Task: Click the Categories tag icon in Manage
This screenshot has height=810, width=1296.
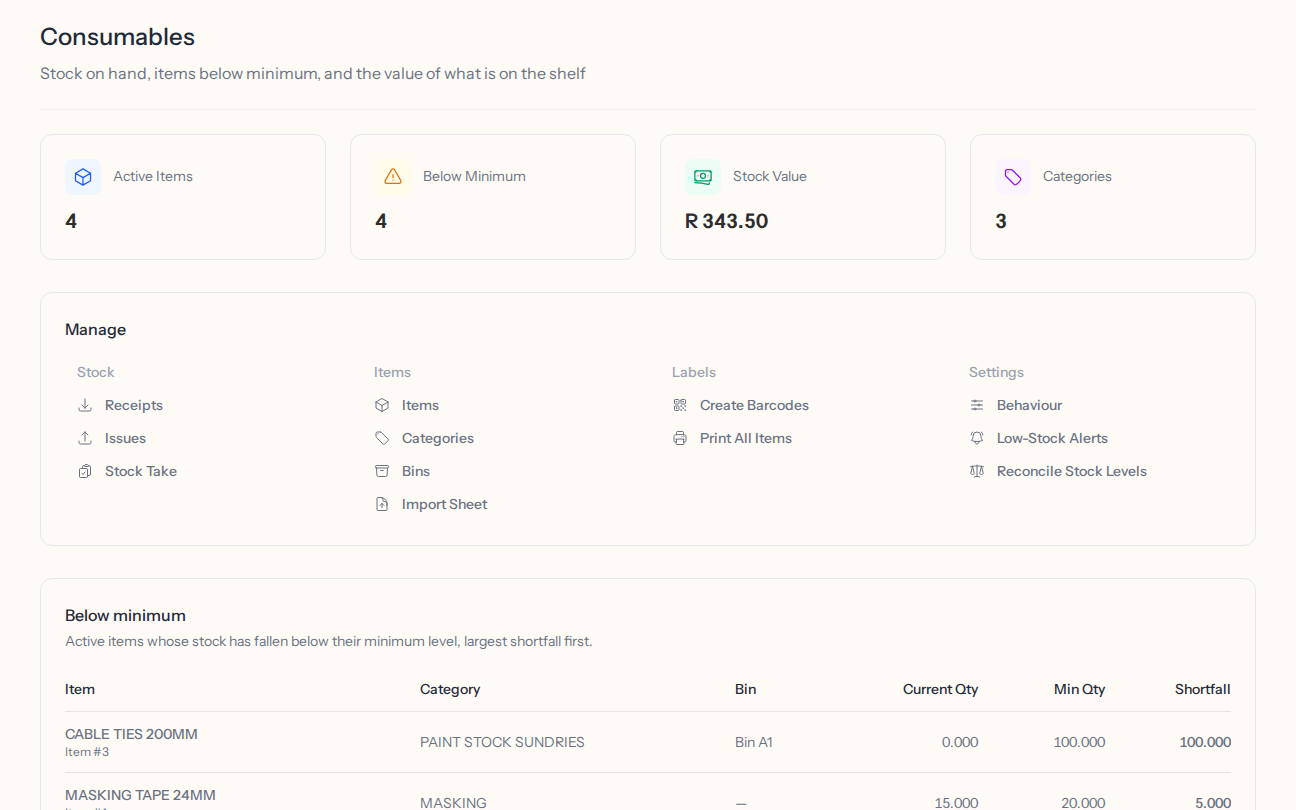Action: pyautogui.click(x=382, y=438)
